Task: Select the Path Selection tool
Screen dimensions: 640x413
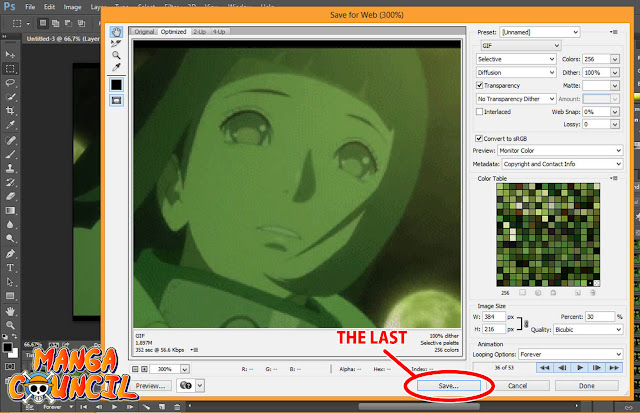Action: [10, 282]
